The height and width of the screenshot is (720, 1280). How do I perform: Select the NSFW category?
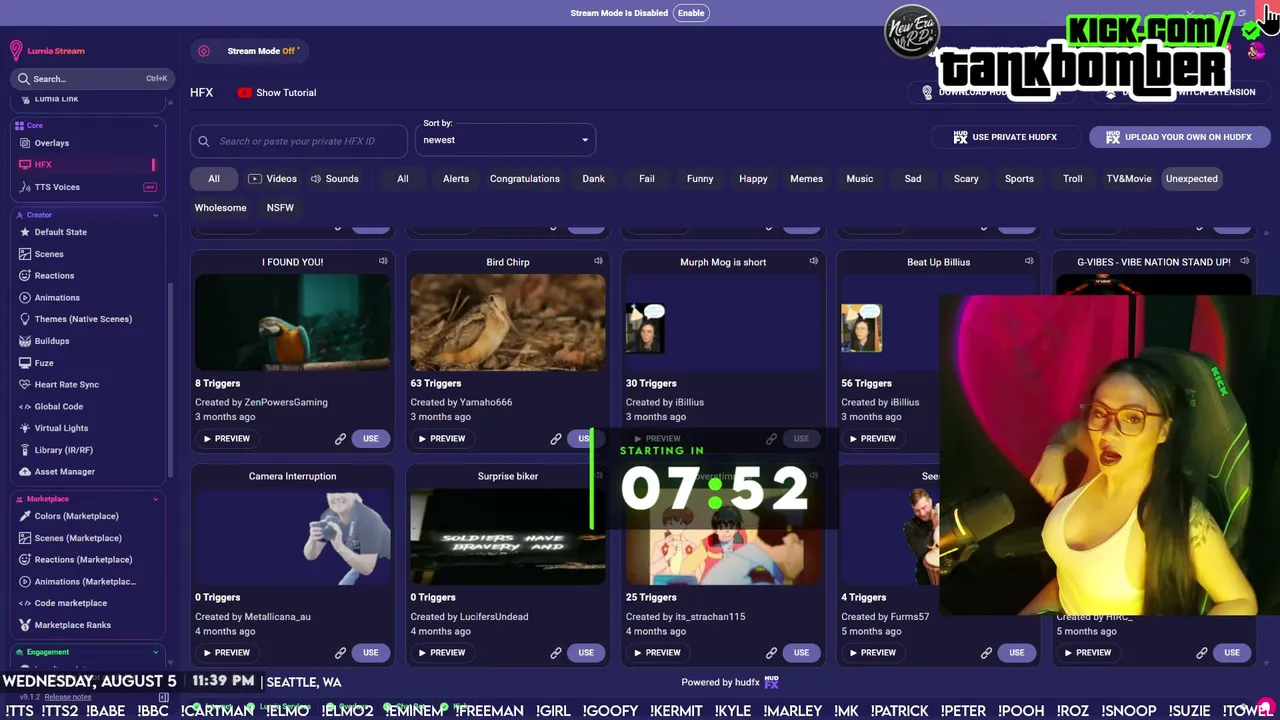pos(280,208)
